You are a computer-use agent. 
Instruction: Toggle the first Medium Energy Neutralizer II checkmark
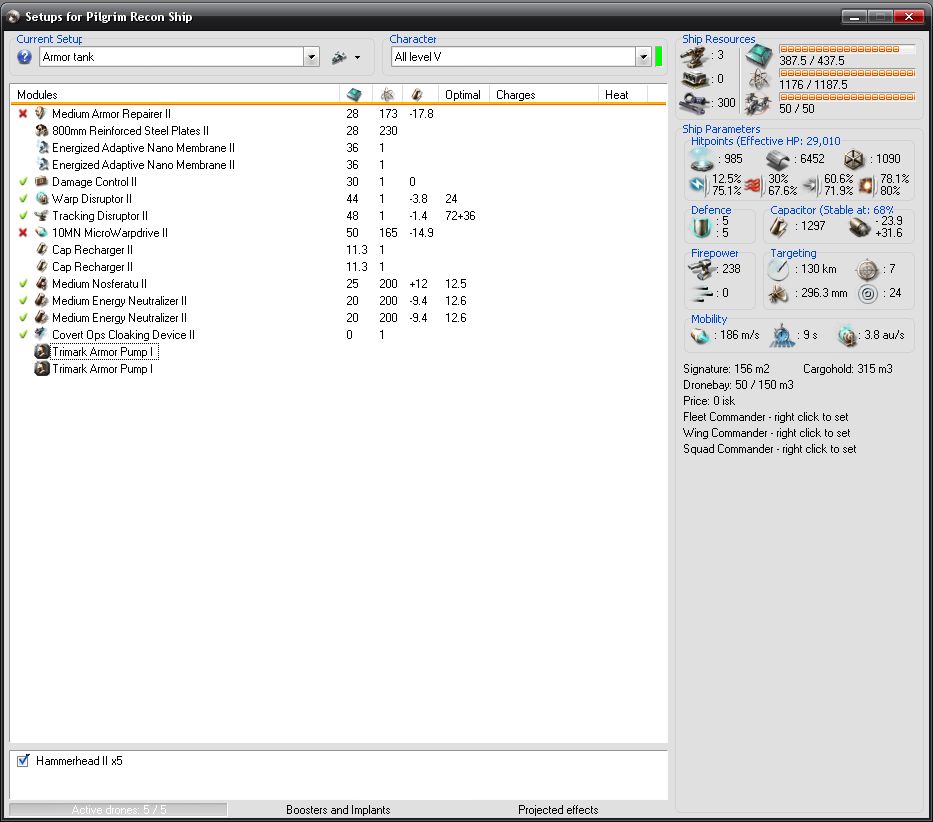pyautogui.click(x=23, y=301)
